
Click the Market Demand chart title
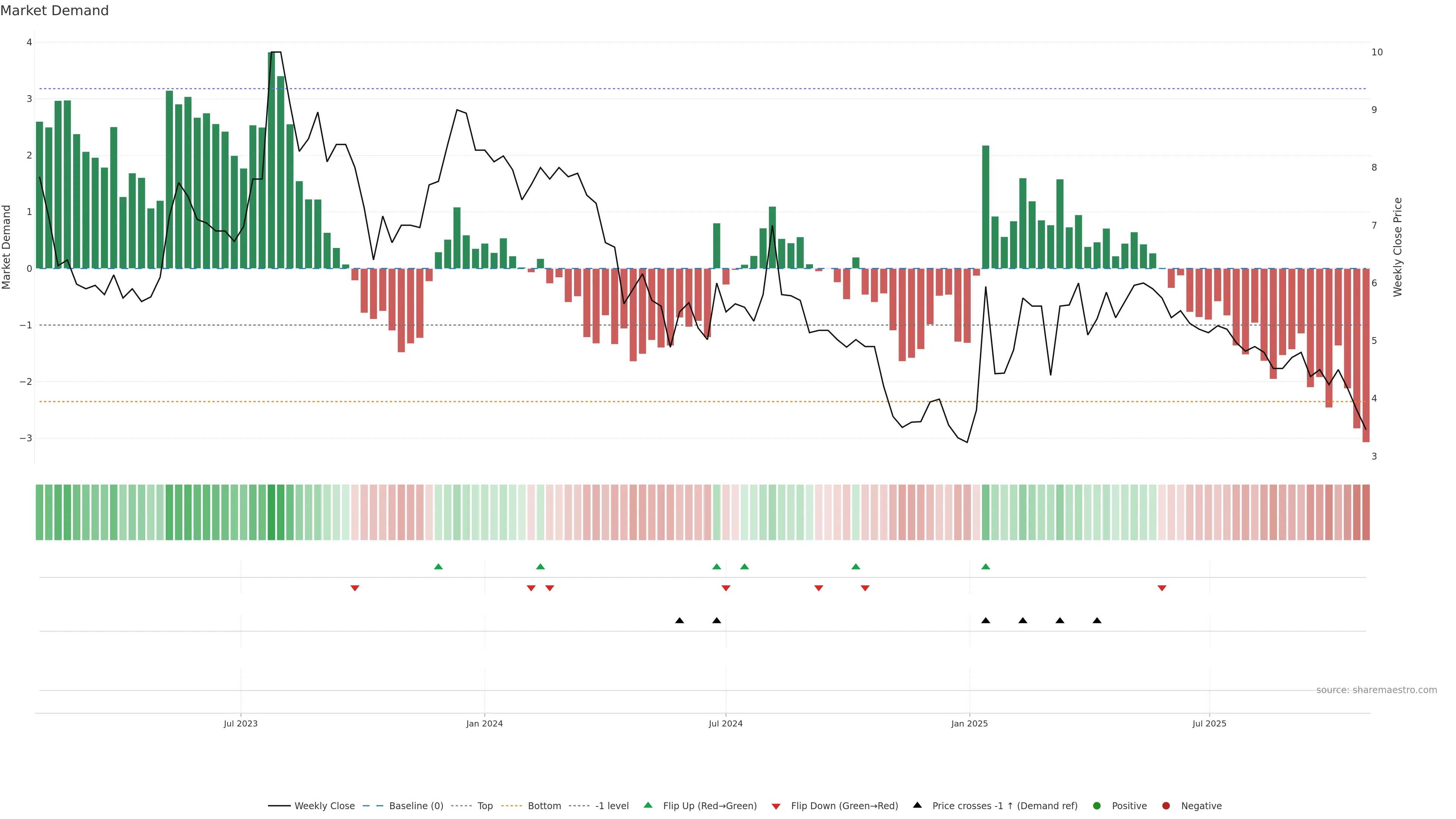point(54,11)
